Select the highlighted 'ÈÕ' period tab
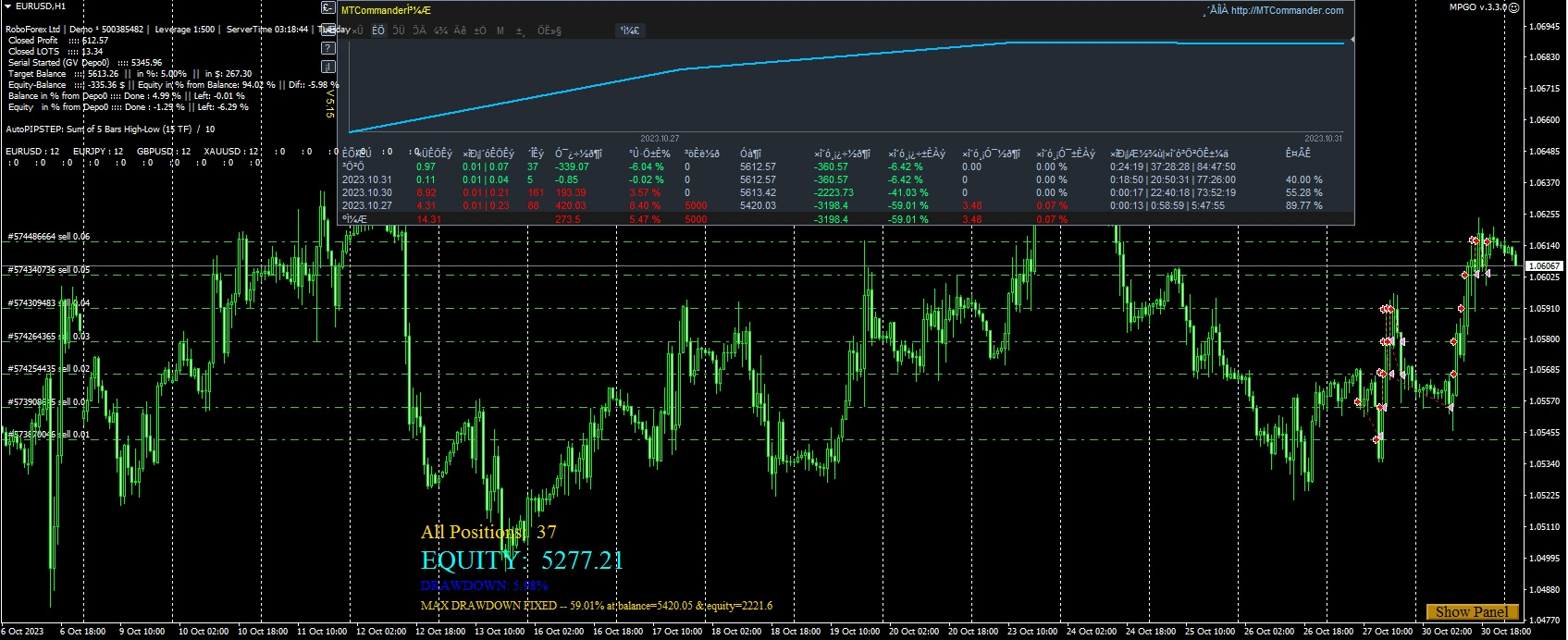 378,31
